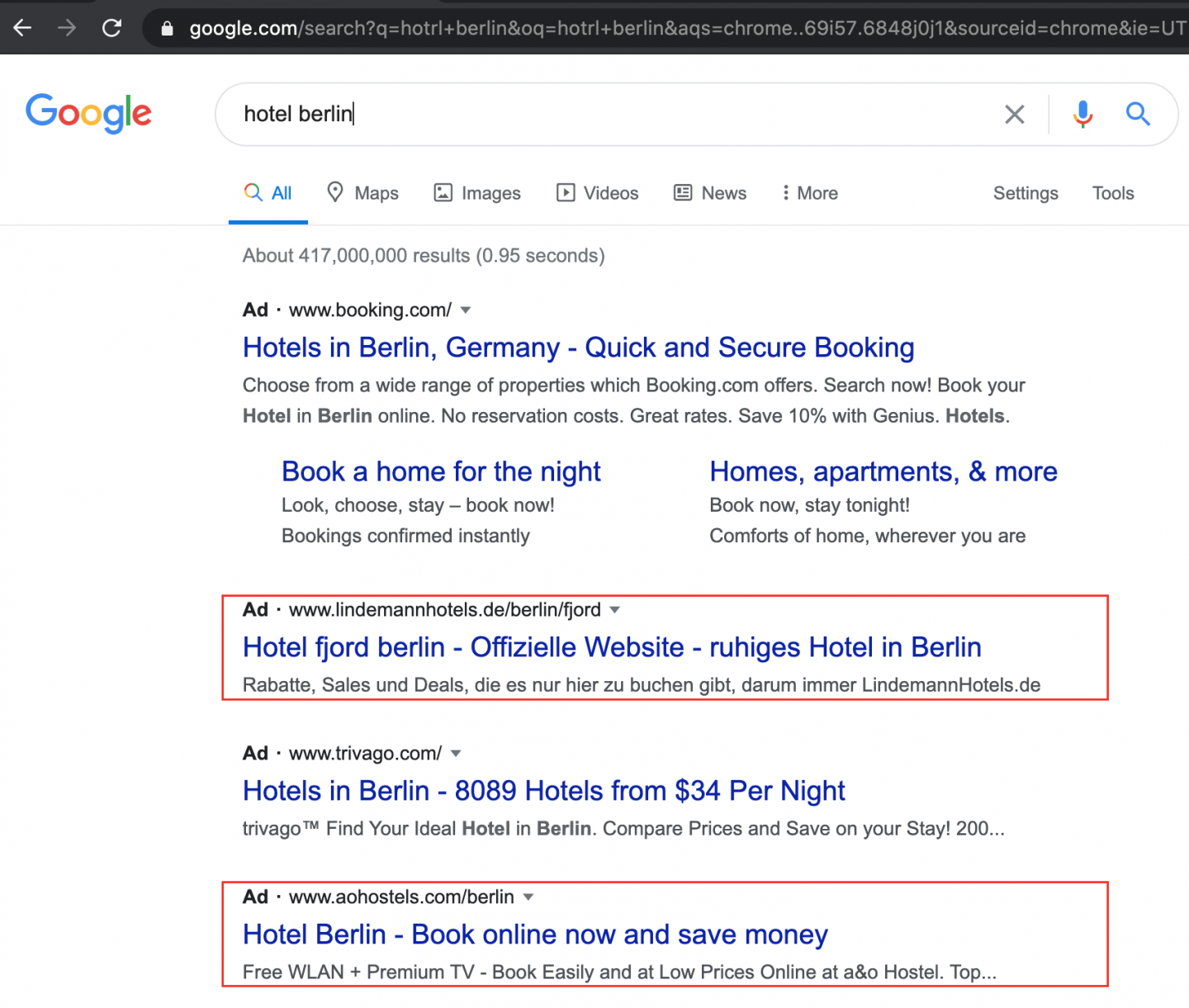Click the www.lindemannhotels.de/berlin/fjord URL text
1189x1008 pixels.
[445, 610]
